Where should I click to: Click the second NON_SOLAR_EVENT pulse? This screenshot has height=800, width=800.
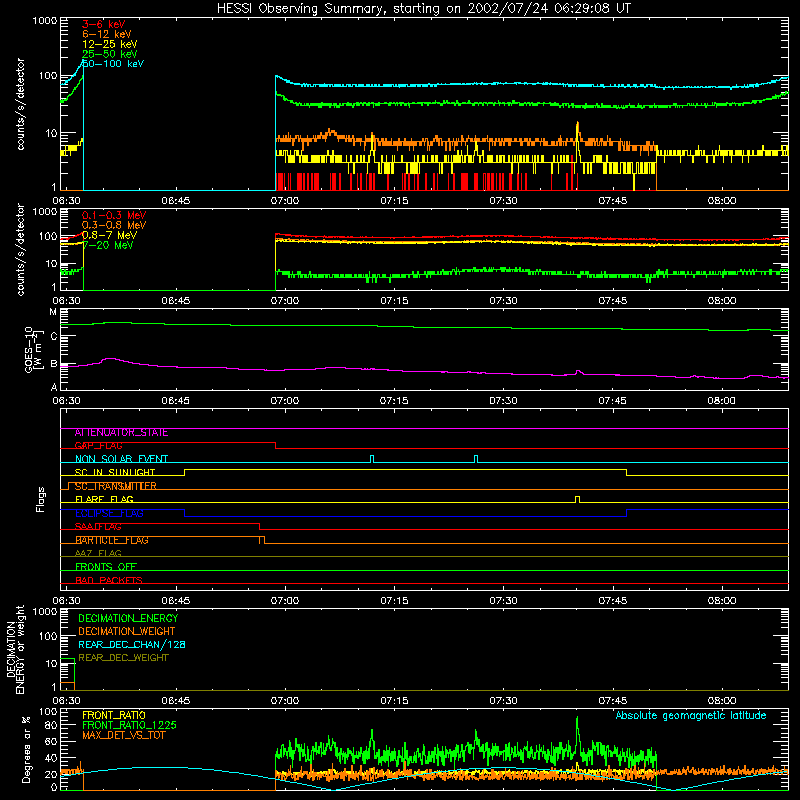pyautogui.click(x=476, y=459)
